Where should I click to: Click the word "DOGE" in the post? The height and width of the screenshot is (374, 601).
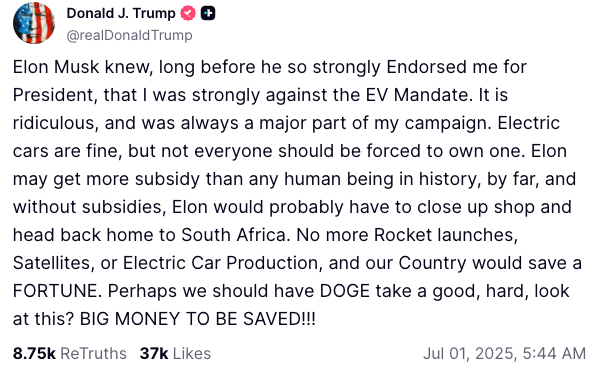tap(345, 291)
